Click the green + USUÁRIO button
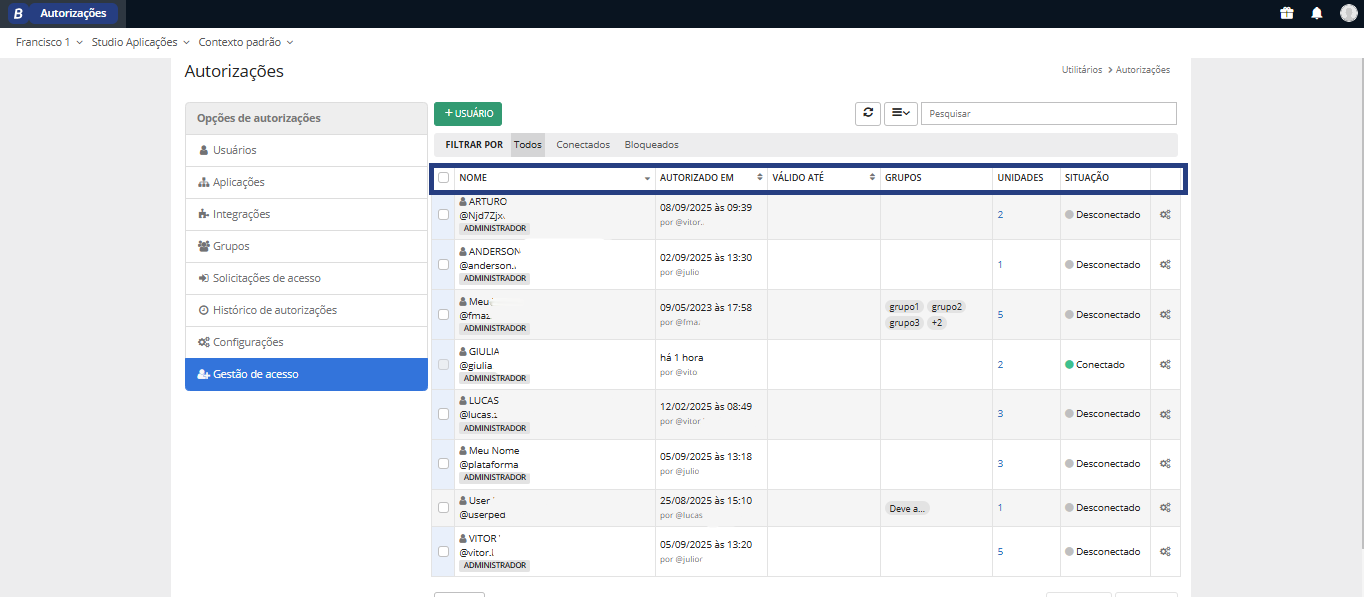This screenshot has width=1364, height=597. (468, 114)
